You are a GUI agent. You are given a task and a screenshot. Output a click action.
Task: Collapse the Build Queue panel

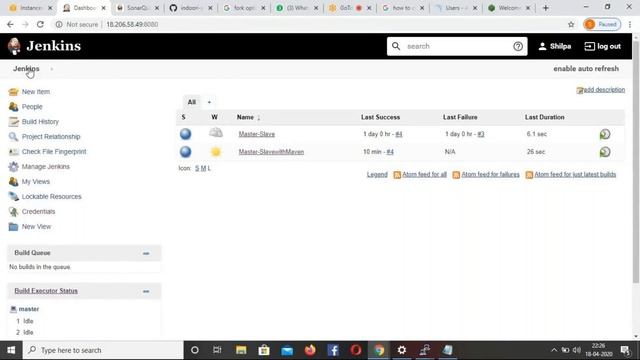tap(146, 253)
